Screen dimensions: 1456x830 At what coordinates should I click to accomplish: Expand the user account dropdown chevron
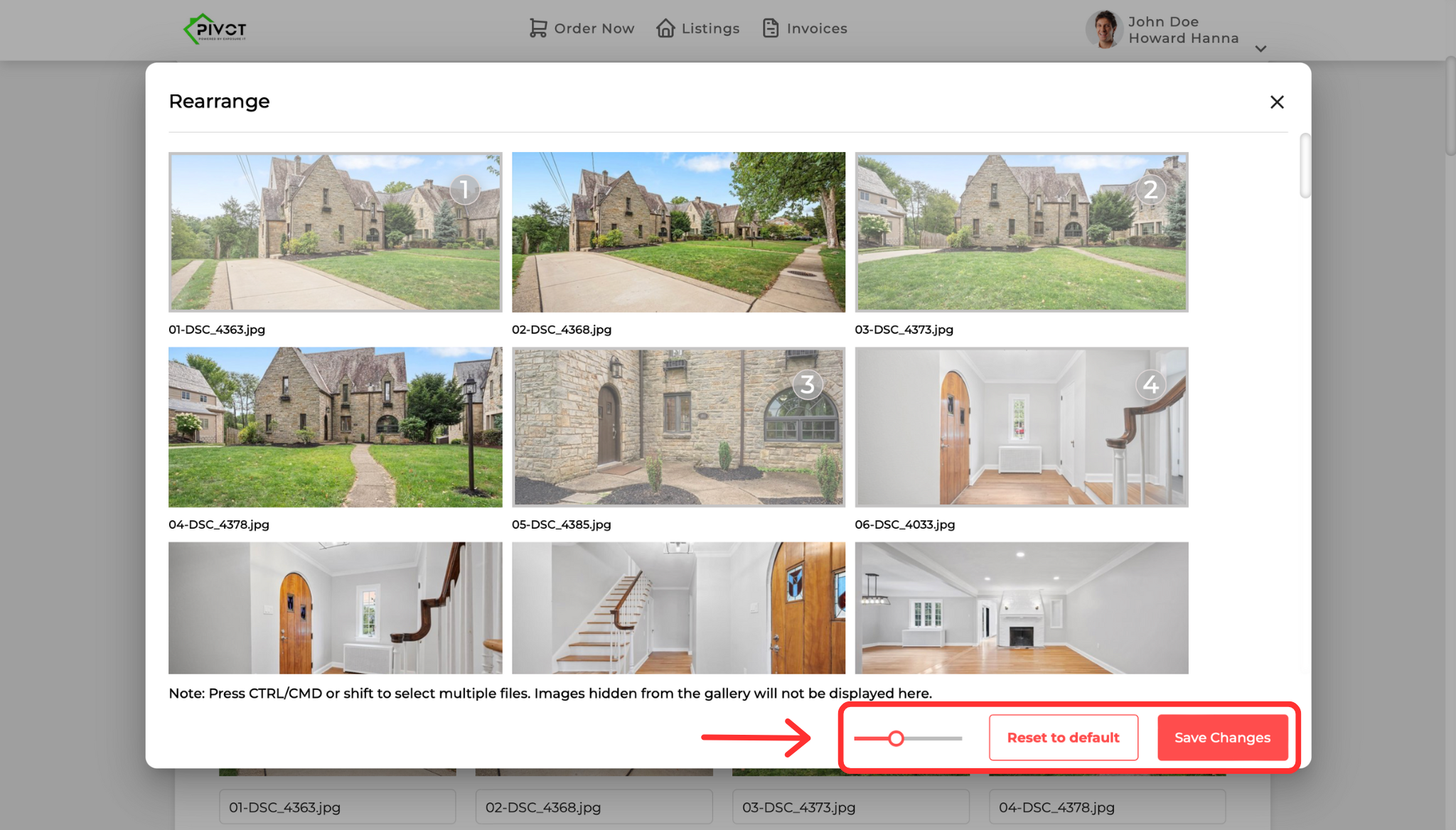(1260, 49)
